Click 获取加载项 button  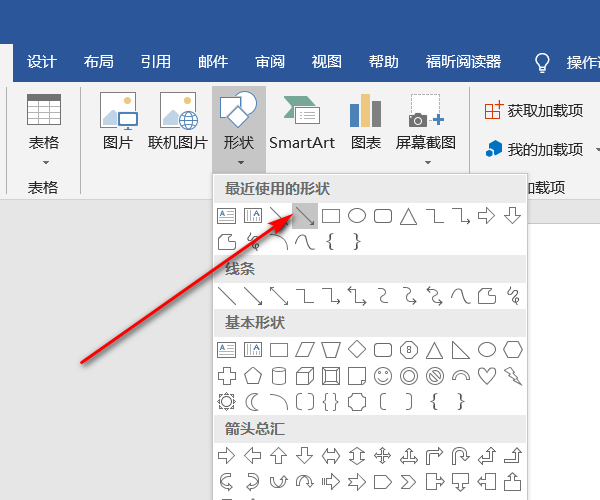pos(533,111)
